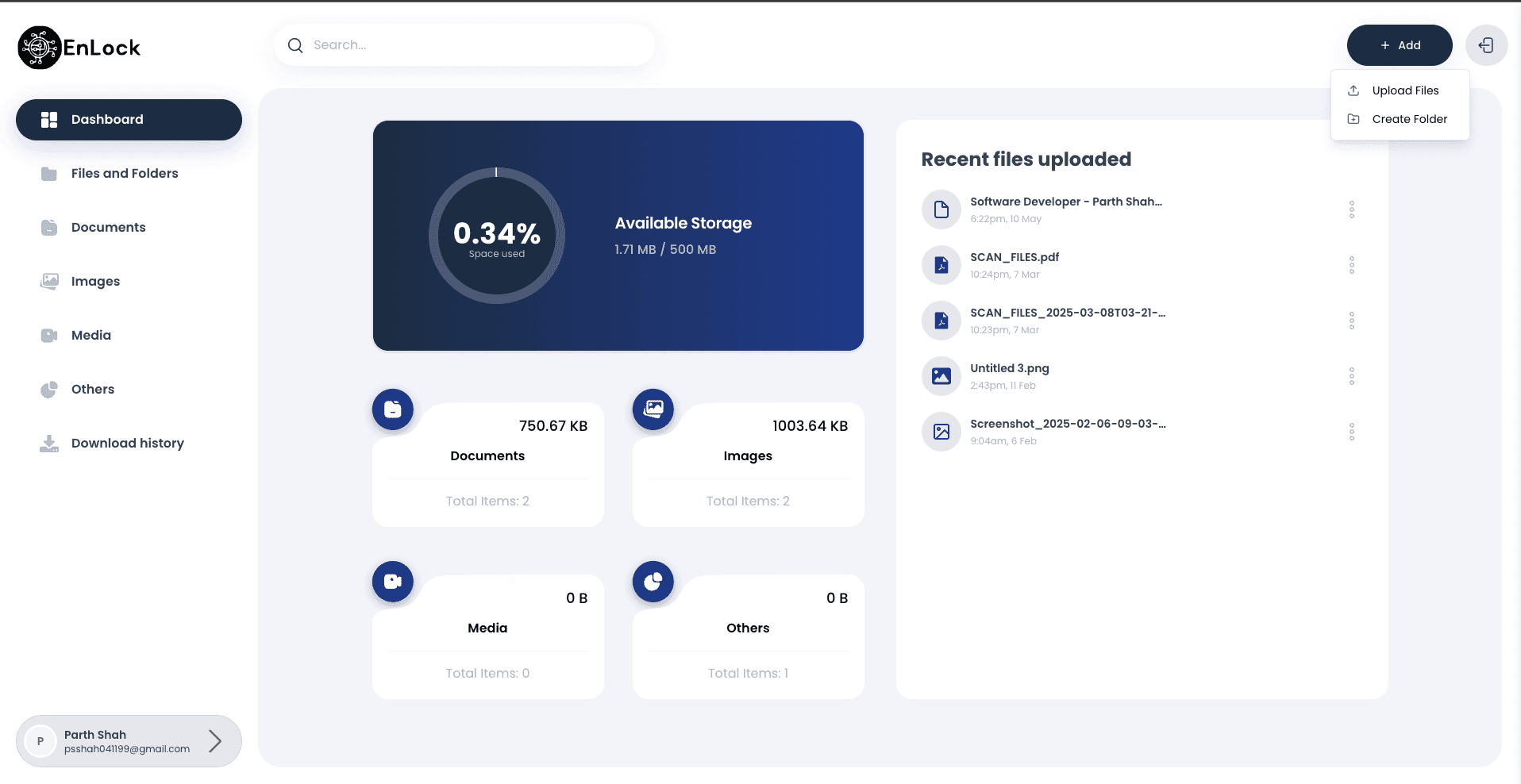Select the Images sidebar icon
Image resolution: width=1521 pixels, height=784 pixels.
point(48,281)
